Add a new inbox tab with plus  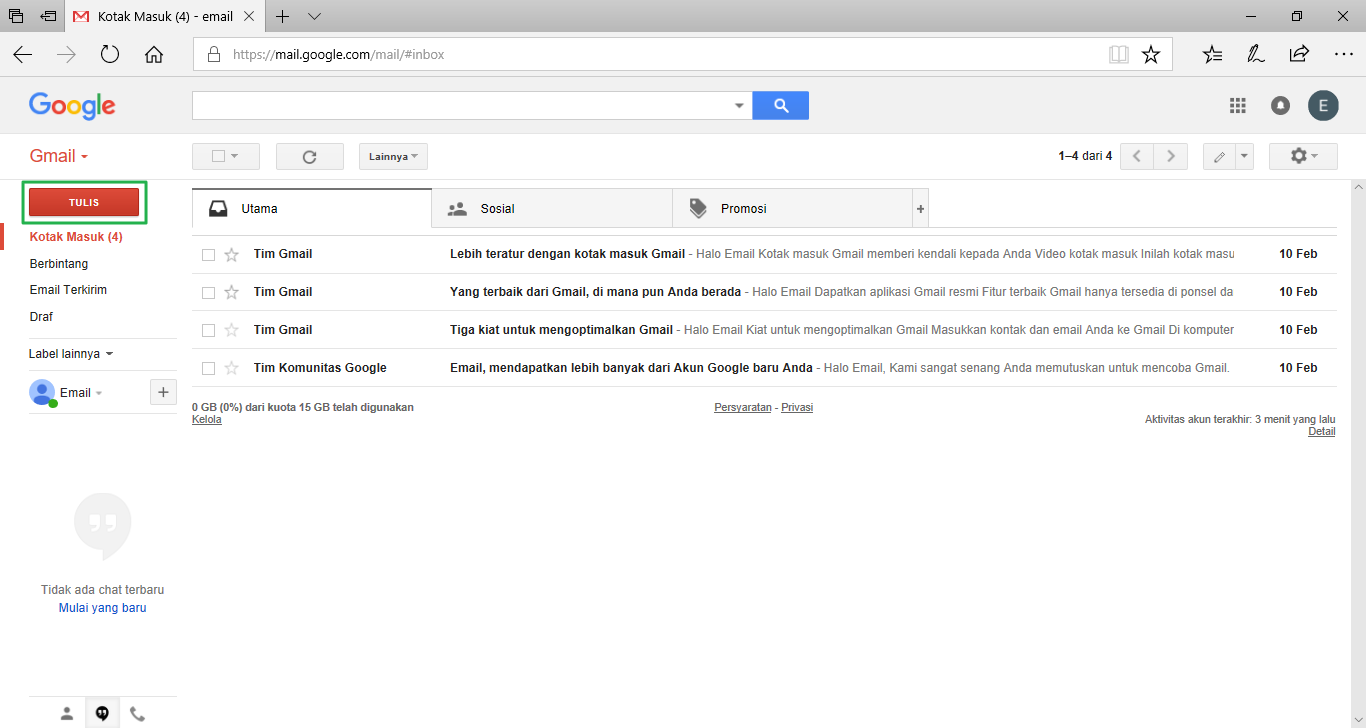[921, 209]
